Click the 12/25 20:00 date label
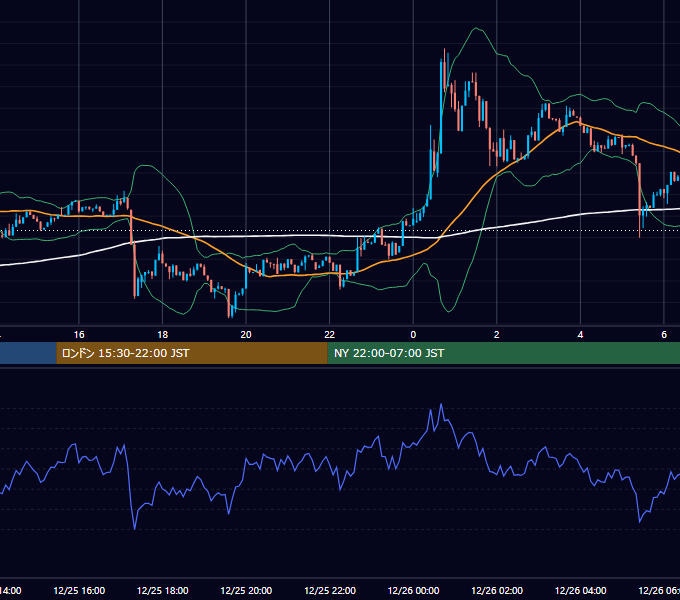Image resolution: width=680 pixels, height=600 pixels. pyautogui.click(x=246, y=591)
